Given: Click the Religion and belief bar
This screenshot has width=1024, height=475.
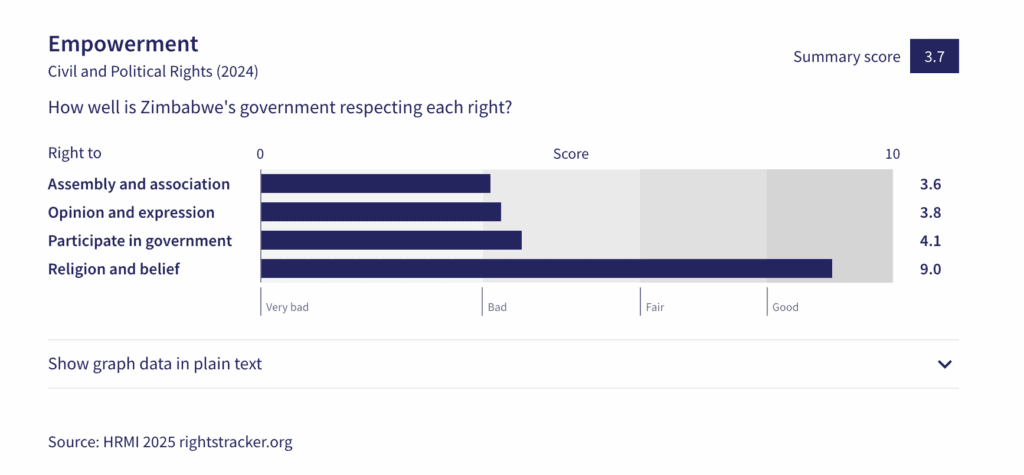Looking at the screenshot, I should [546, 268].
